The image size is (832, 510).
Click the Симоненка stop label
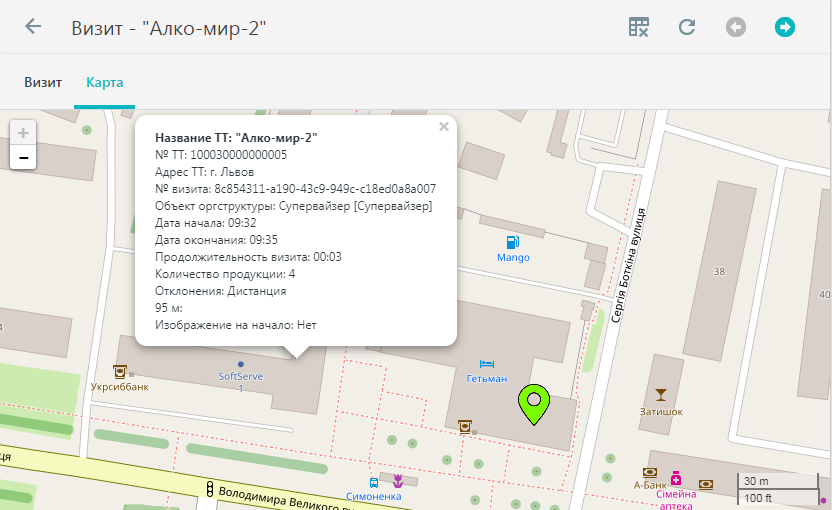(x=374, y=496)
